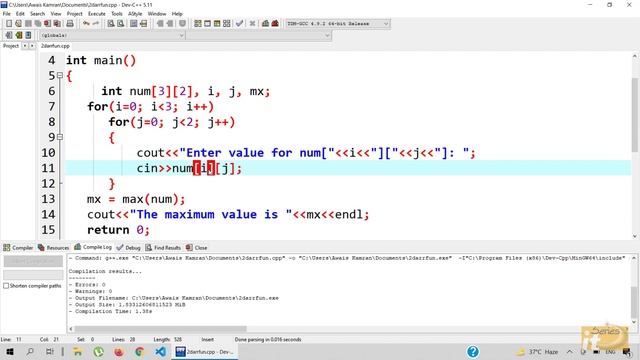Viewport: 640px width, 360px height.
Task: Click the Compile icon in toolbar
Action: (198, 24)
